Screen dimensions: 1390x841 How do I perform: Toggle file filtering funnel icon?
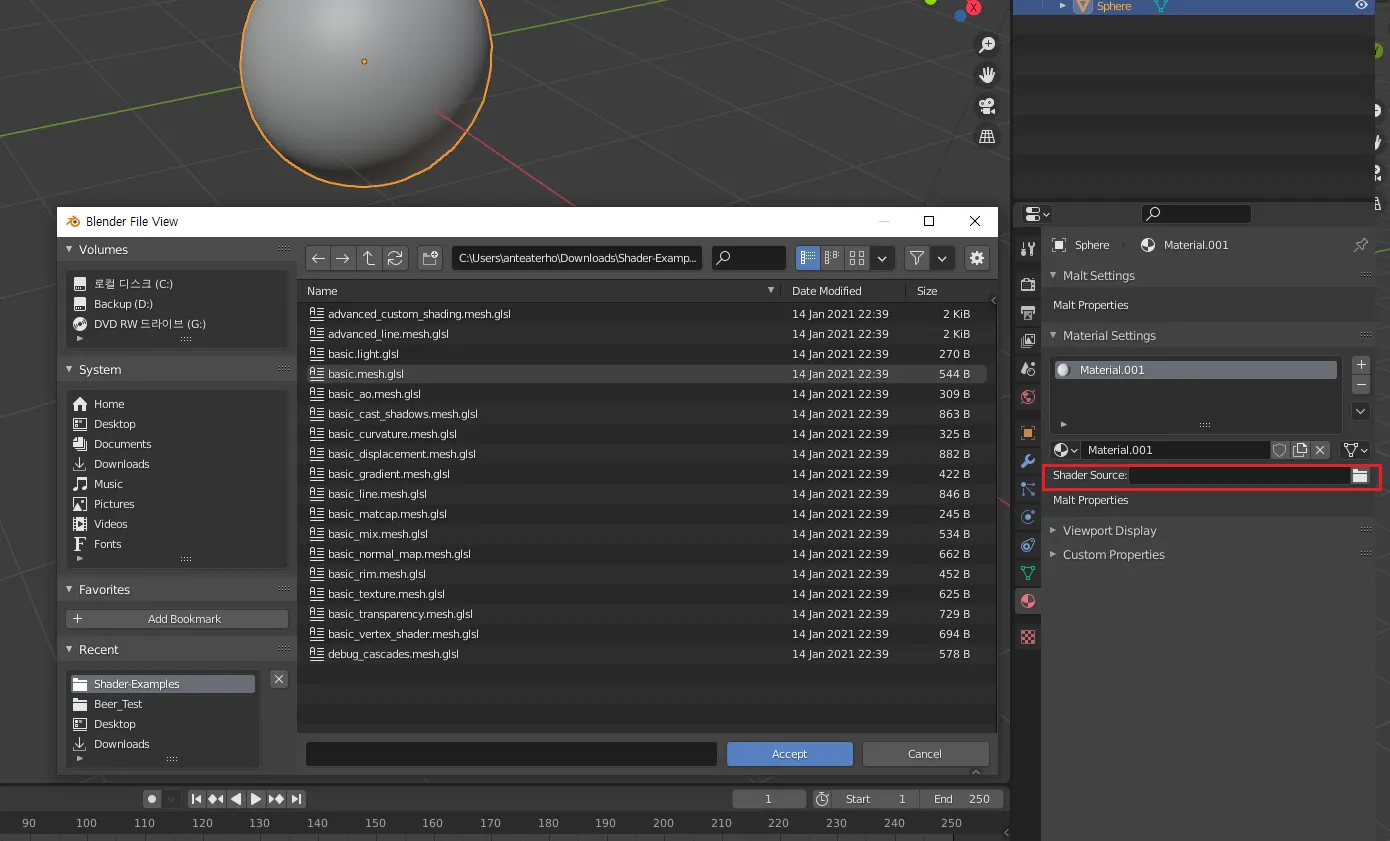(x=917, y=258)
